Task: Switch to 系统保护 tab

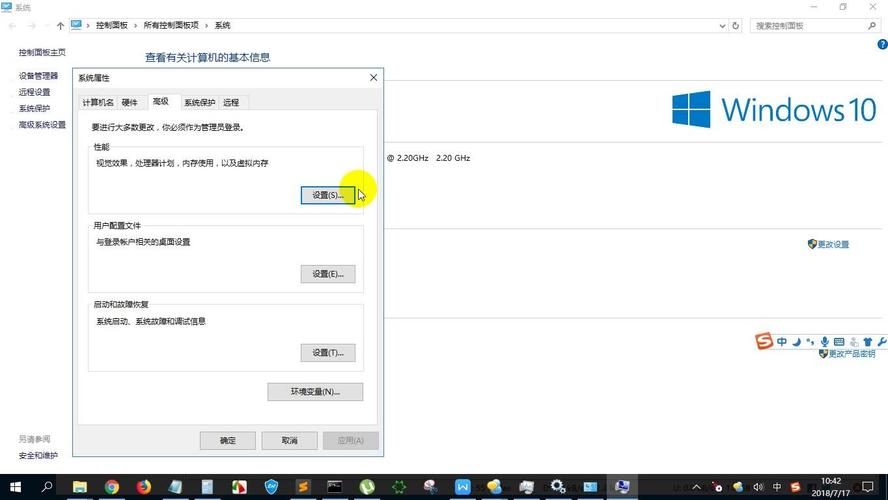Action: [x=199, y=102]
